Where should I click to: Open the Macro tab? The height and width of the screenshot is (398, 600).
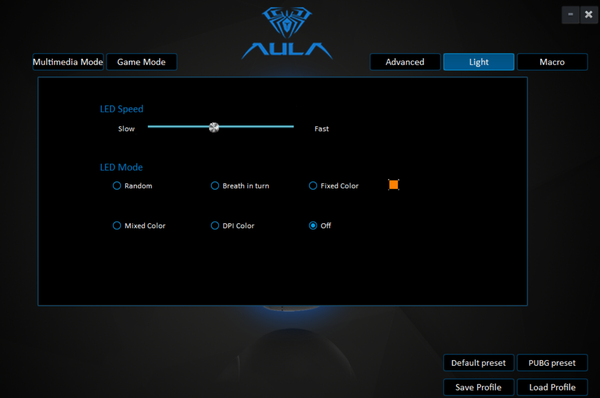[x=552, y=62]
